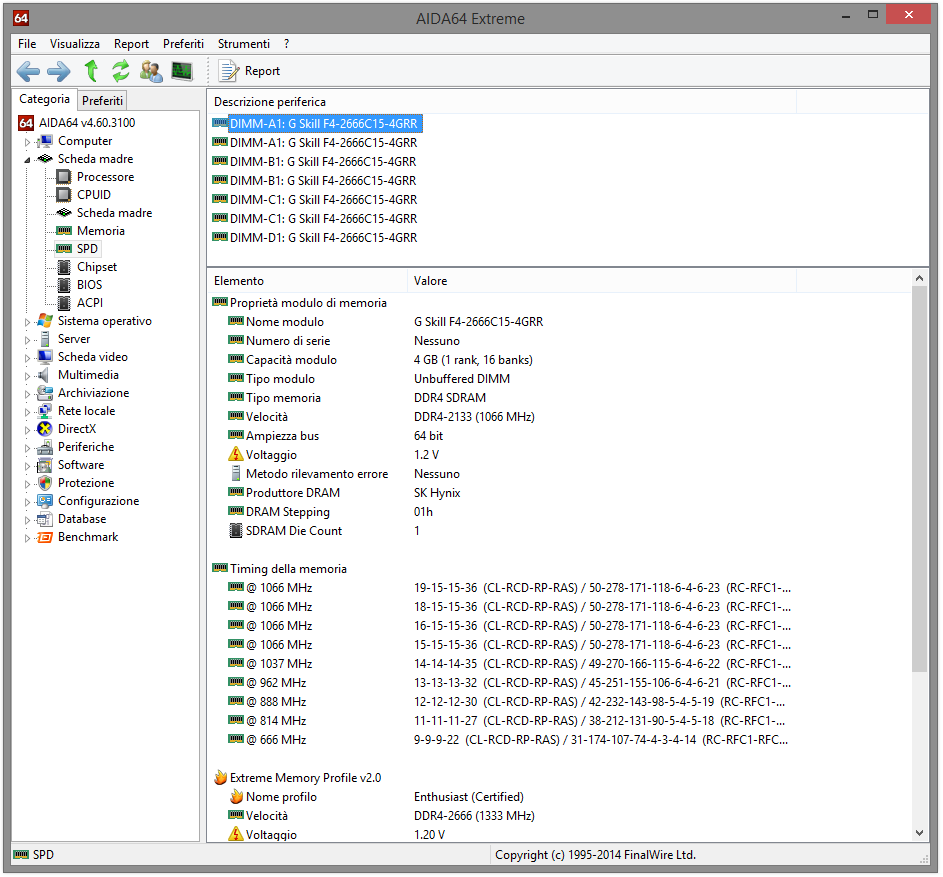
Task: Select the Memoria tree item
Action: pyautogui.click(x=100, y=231)
